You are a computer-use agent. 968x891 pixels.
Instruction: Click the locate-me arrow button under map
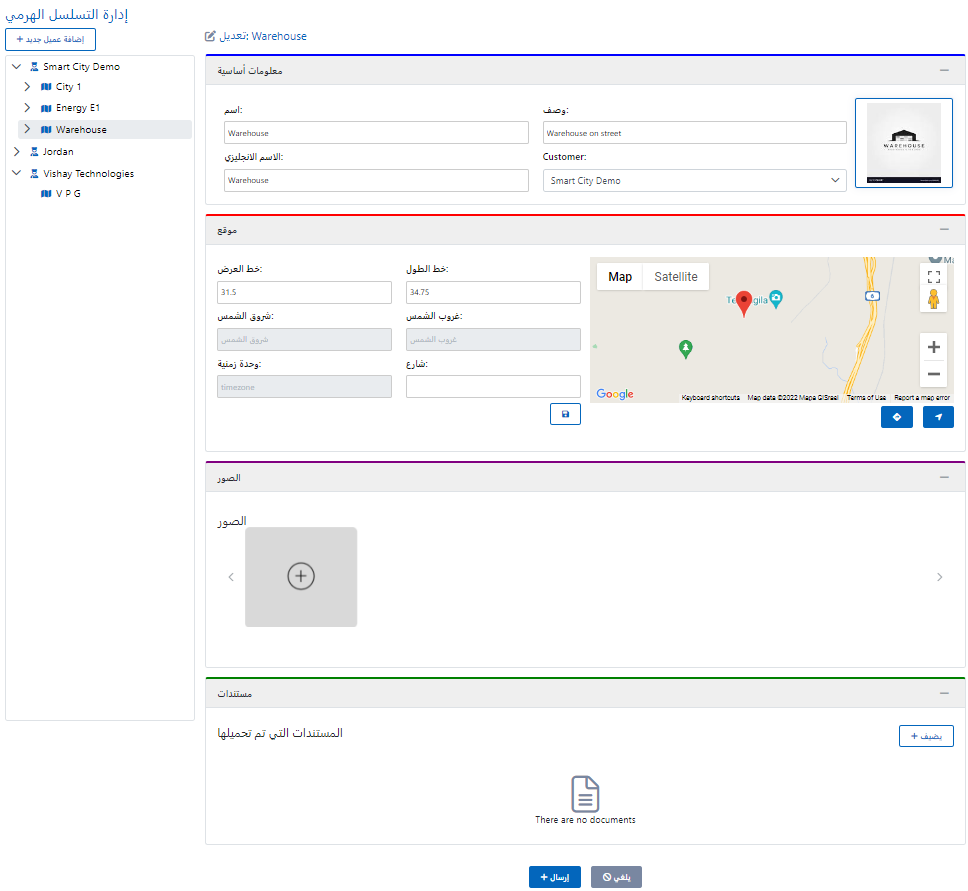click(938, 417)
